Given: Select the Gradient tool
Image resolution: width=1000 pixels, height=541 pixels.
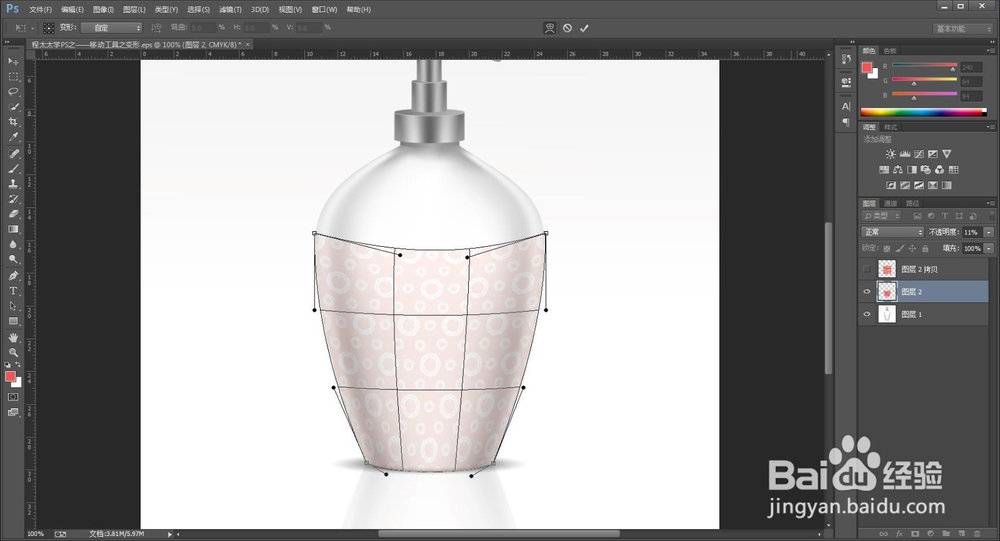Looking at the screenshot, I should point(13,230).
